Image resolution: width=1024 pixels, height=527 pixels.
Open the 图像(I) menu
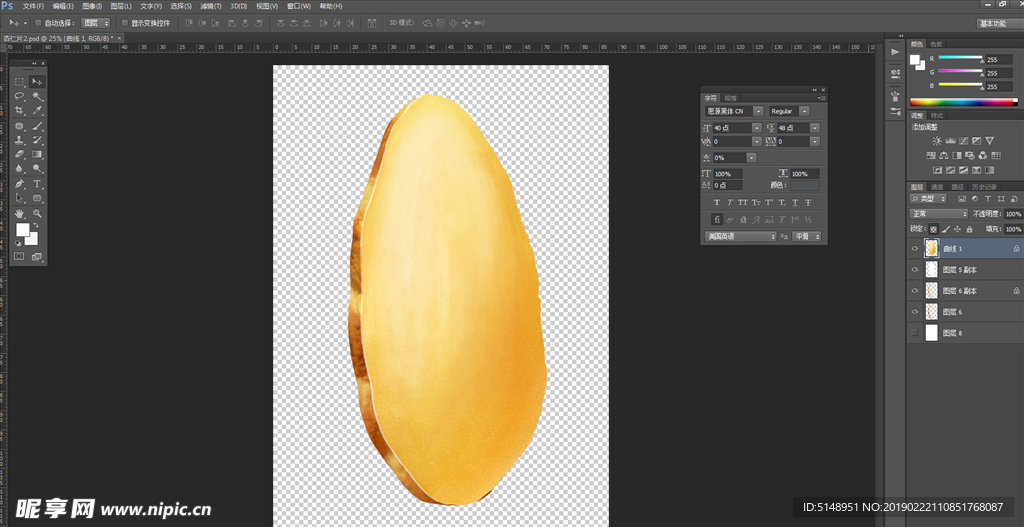point(91,6)
